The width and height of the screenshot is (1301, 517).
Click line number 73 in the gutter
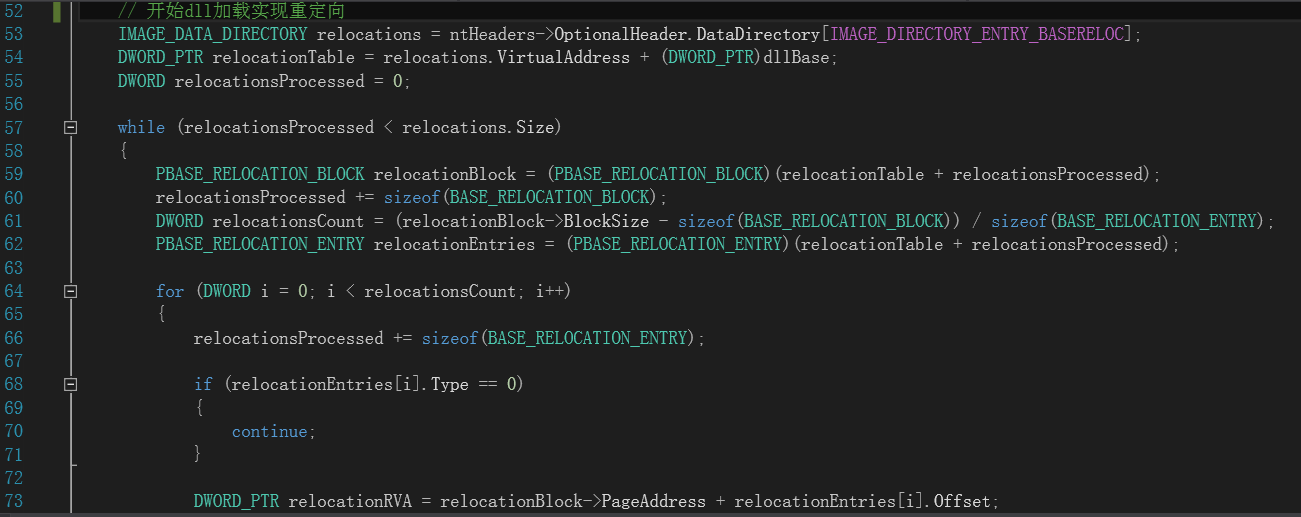[x=14, y=501]
